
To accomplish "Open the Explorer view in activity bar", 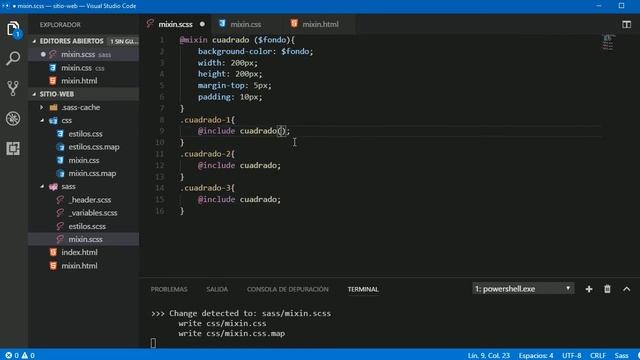I will 13,29.
